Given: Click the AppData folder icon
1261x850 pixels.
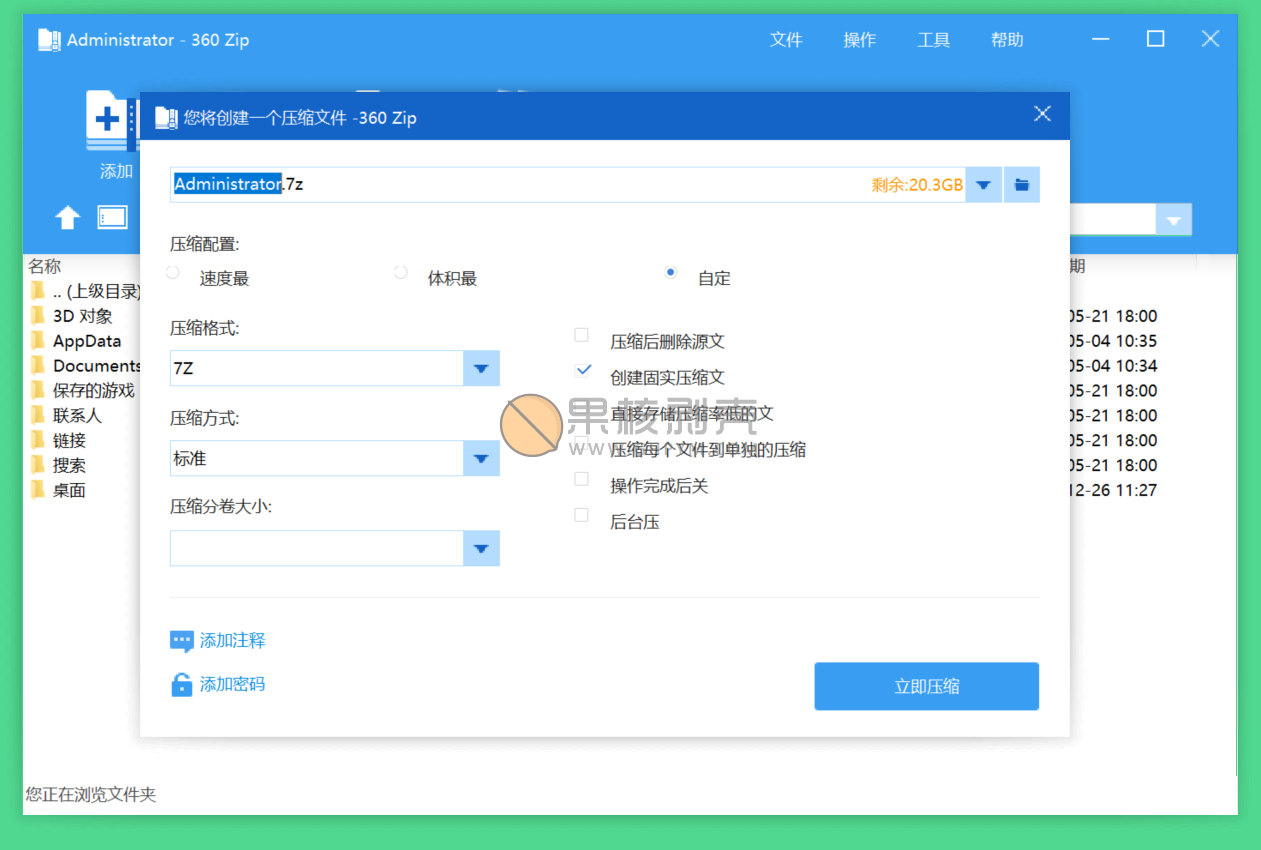Looking at the screenshot, I should coord(38,340).
